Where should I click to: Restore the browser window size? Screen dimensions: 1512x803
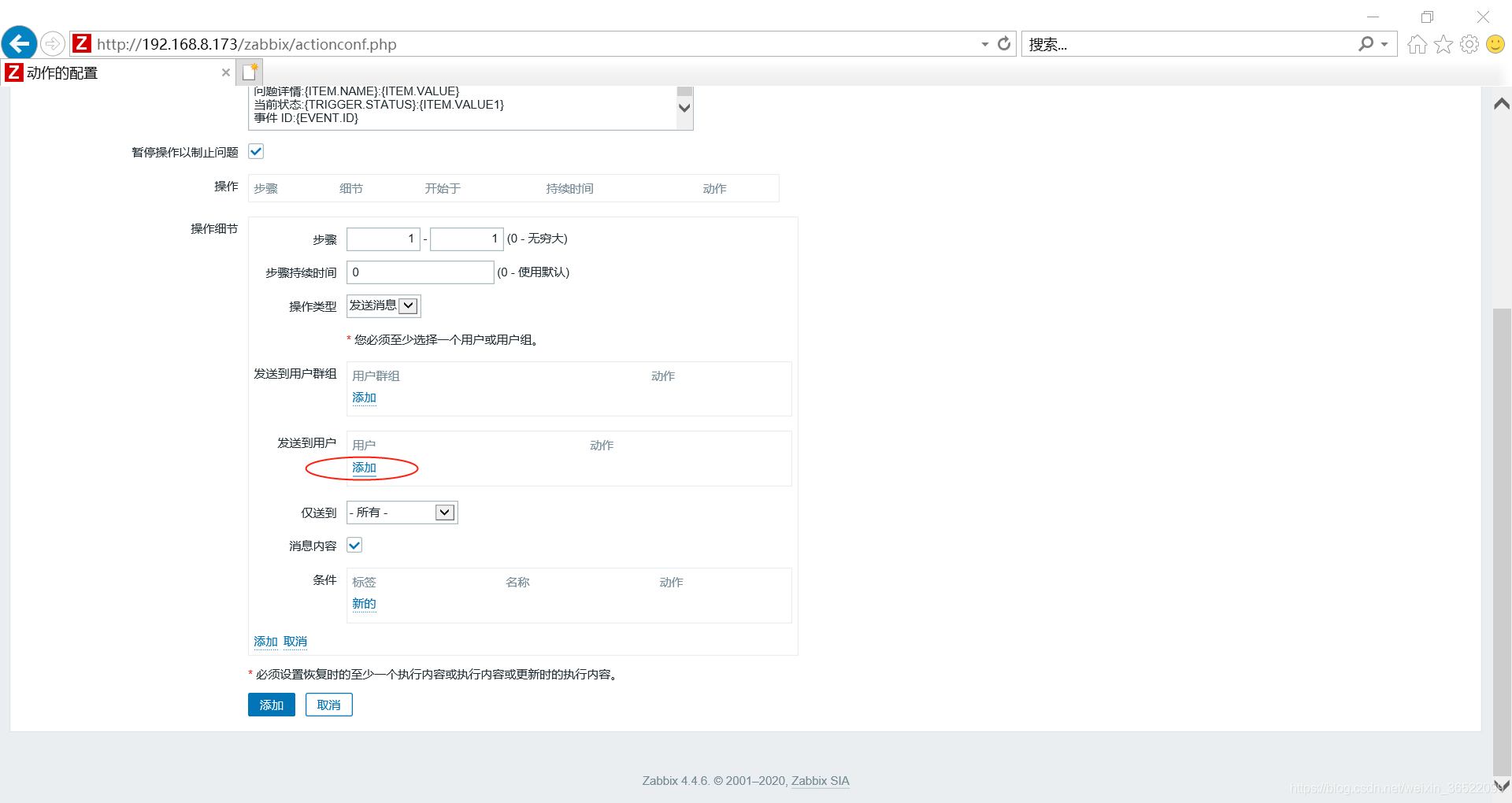point(1427,17)
